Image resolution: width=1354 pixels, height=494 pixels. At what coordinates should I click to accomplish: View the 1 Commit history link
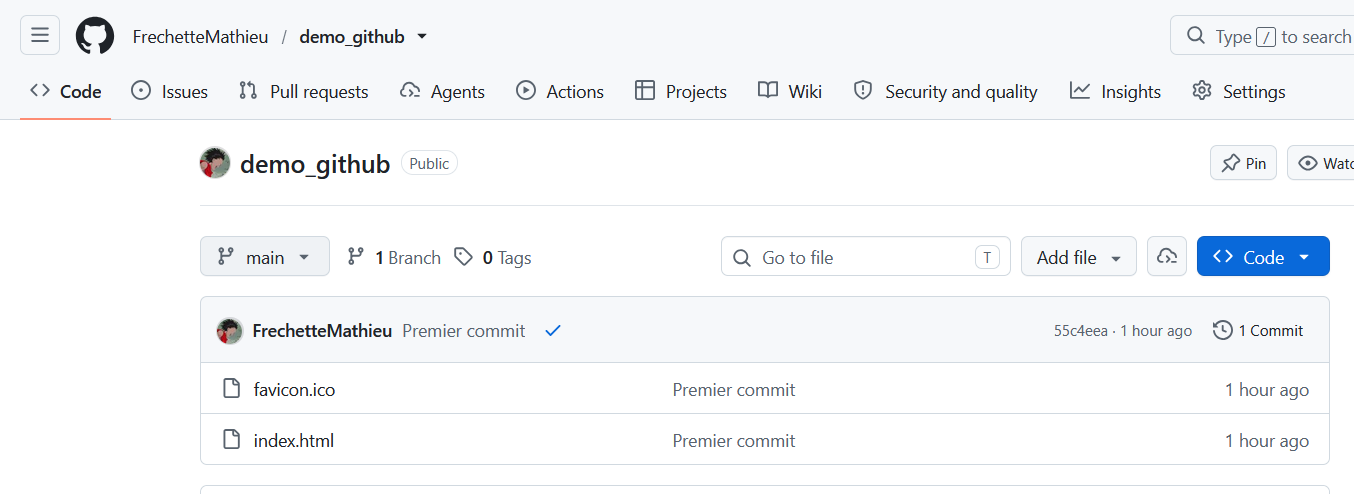[1258, 331]
